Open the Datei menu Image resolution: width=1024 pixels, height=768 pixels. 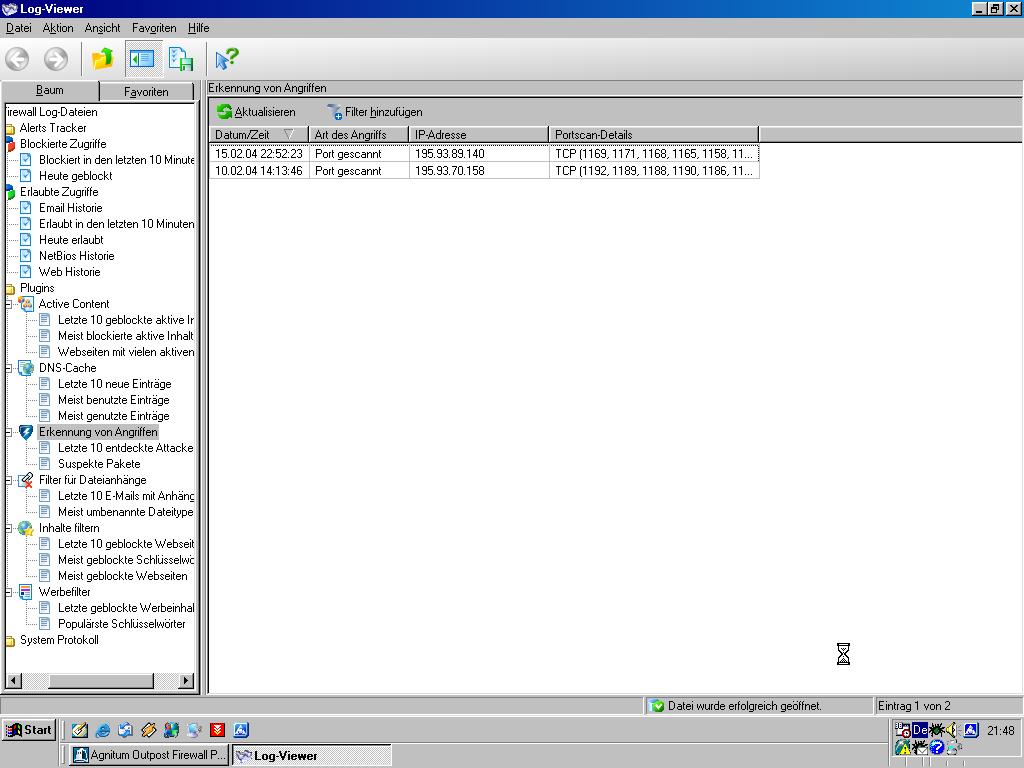19,28
